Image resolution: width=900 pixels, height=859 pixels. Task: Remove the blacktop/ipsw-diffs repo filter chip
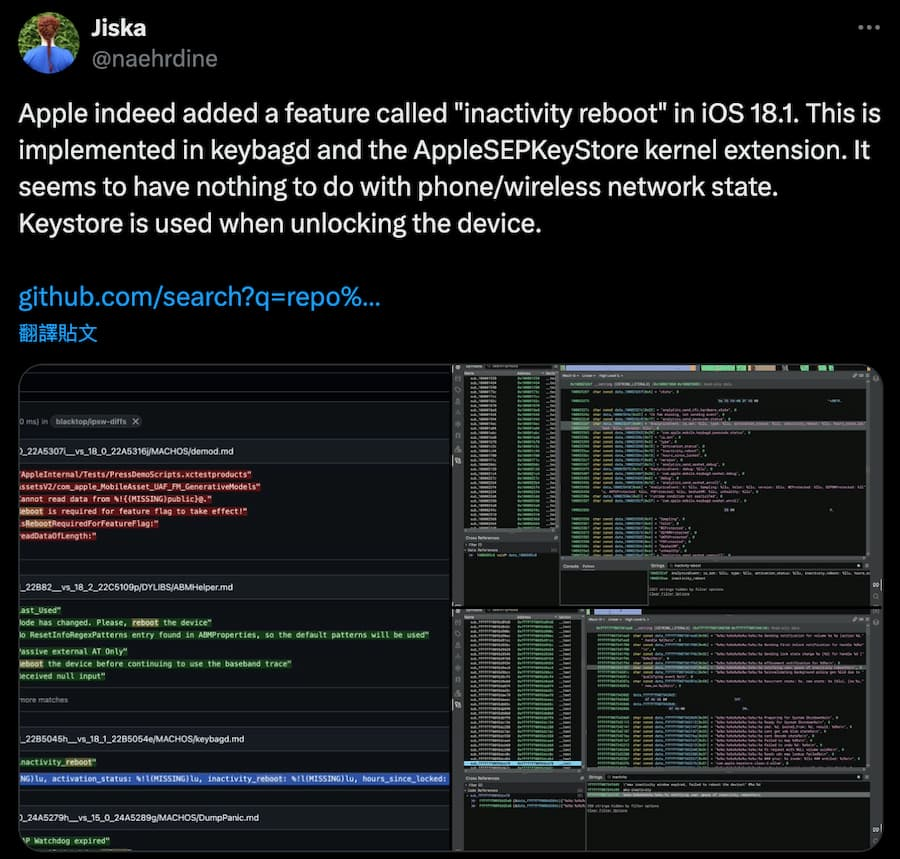pos(136,422)
